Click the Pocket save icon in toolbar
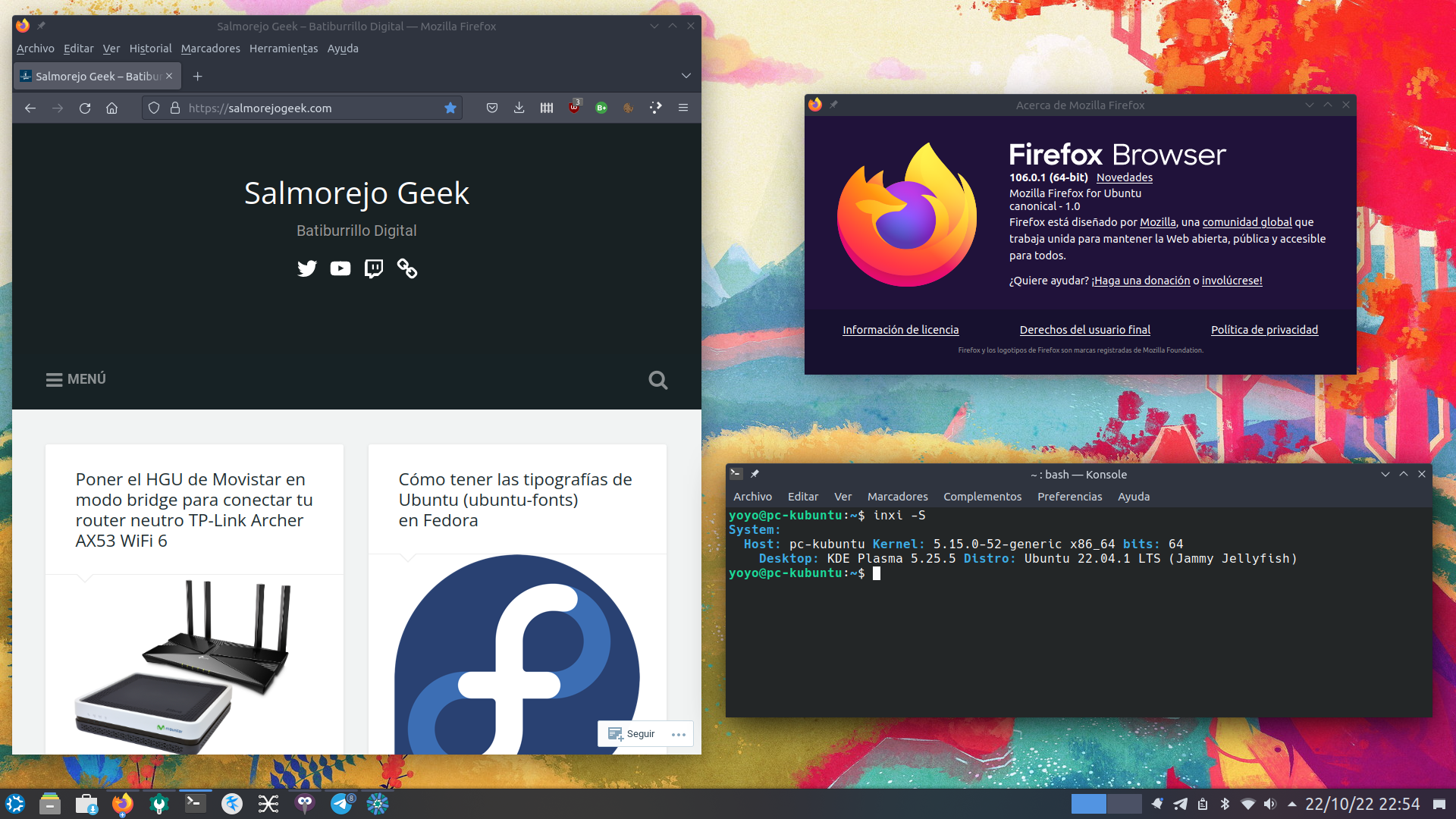Image resolution: width=1456 pixels, height=819 pixels. pos(492,108)
